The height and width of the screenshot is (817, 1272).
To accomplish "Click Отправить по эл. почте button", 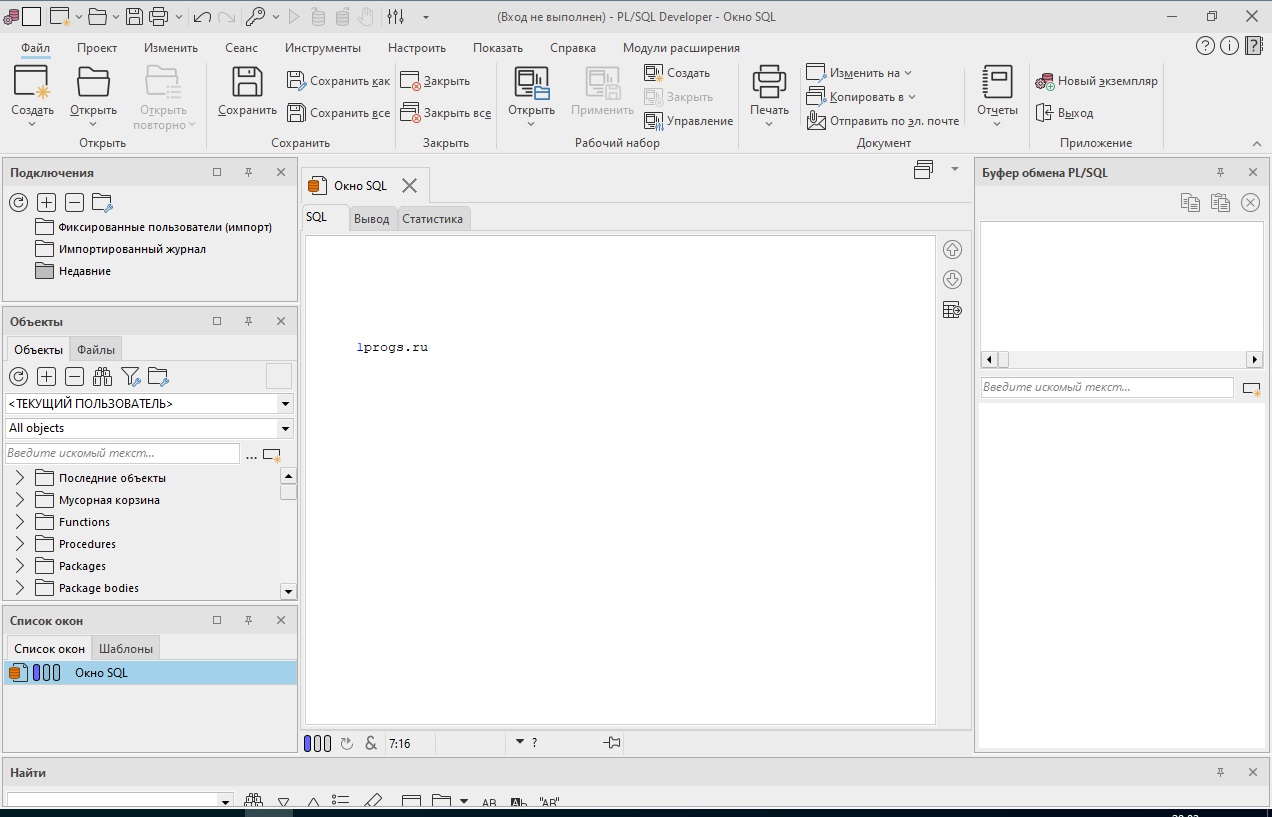I will pyautogui.click(x=883, y=121).
